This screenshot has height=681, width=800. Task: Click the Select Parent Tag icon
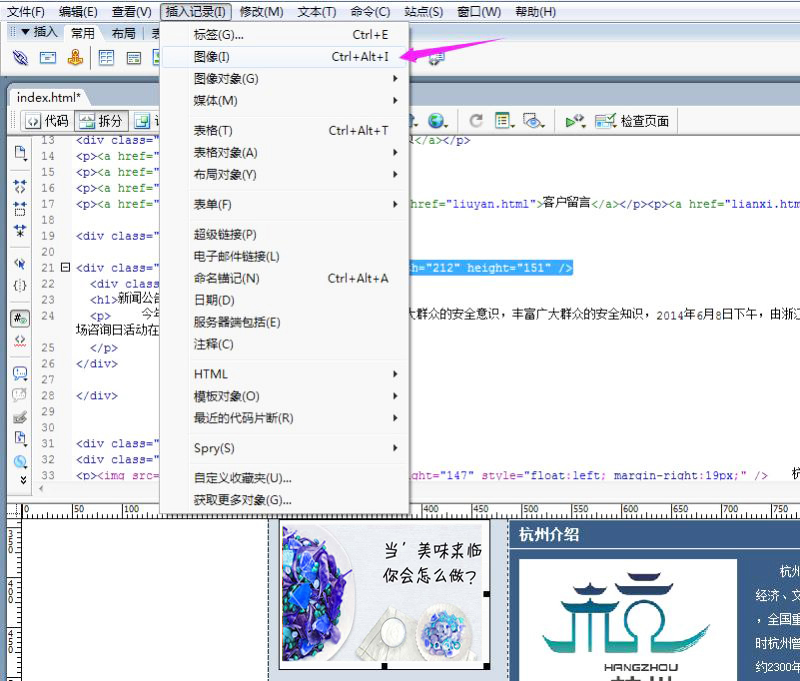[x=20, y=264]
